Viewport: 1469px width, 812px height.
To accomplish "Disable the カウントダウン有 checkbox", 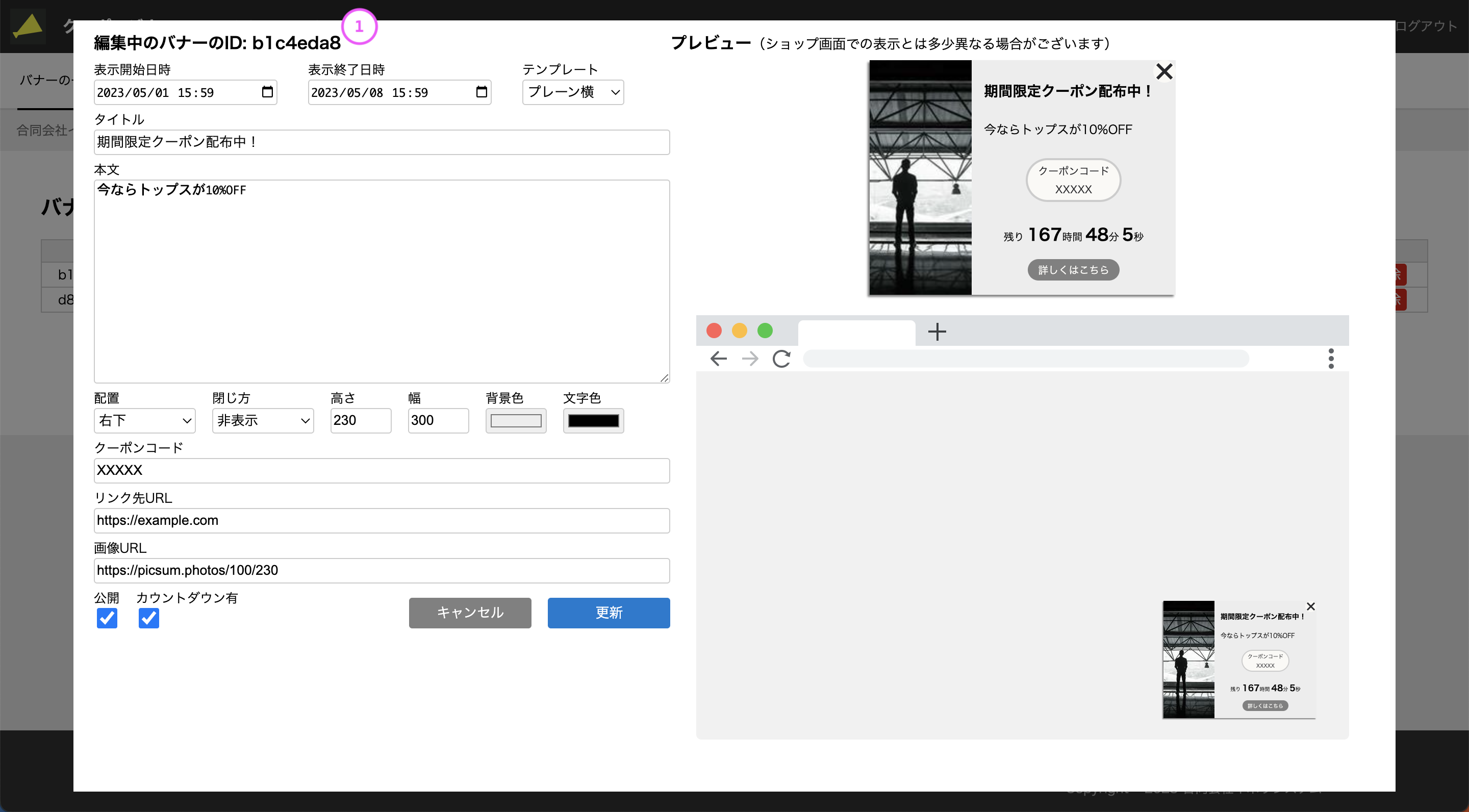I will (x=148, y=618).
